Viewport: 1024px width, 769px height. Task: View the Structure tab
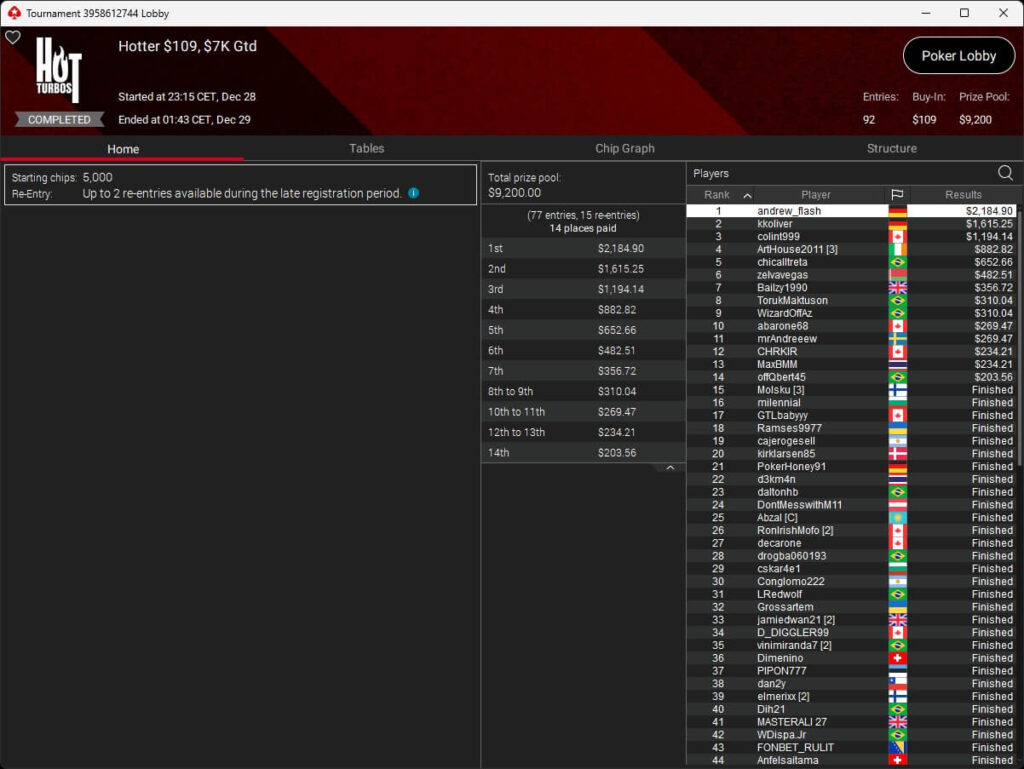pos(891,148)
